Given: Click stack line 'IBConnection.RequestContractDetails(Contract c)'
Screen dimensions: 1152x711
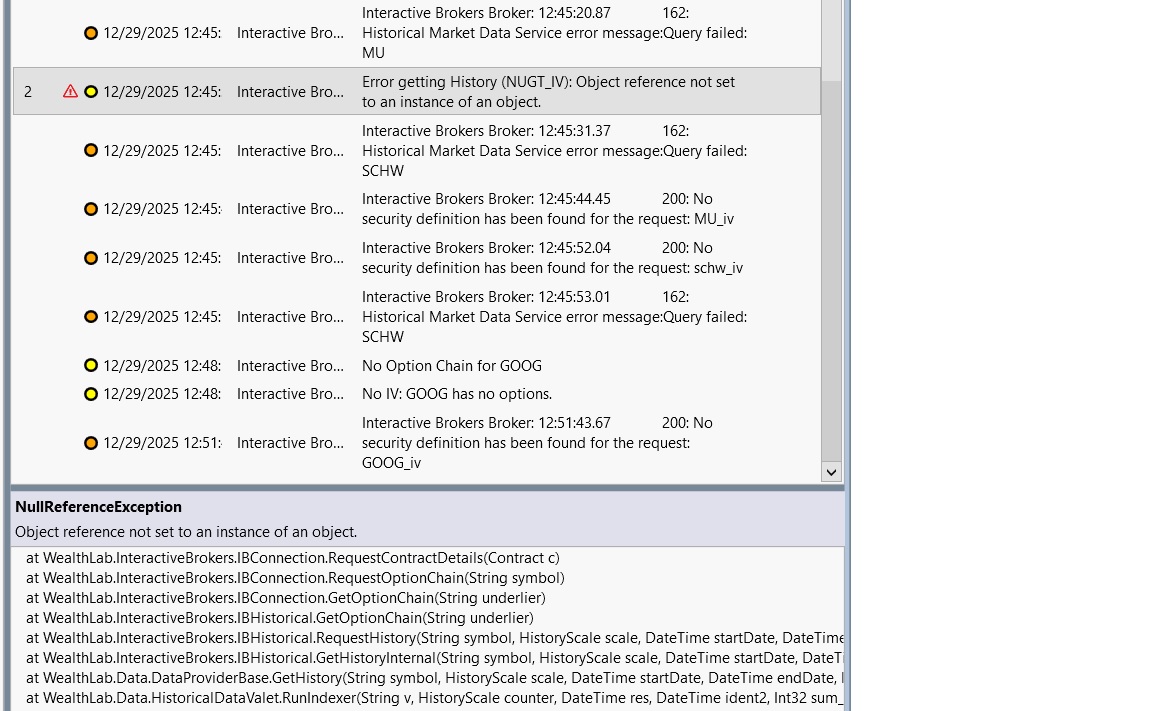Looking at the screenshot, I should [x=292, y=558].
